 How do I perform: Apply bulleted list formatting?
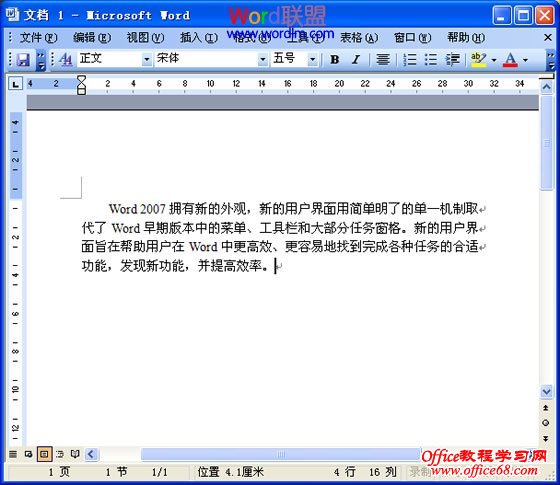coord(431,60)
